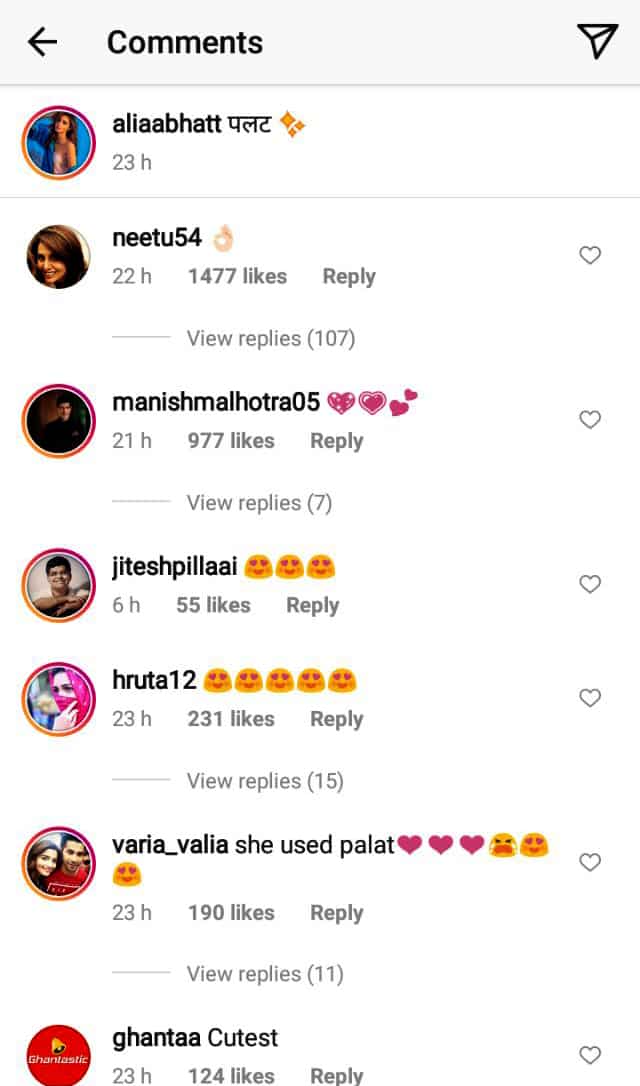Tap heart on varia_valia's comment
The width and height of the screenshot is (640, 1086).
pyautogui.click(x=590, y=862)
